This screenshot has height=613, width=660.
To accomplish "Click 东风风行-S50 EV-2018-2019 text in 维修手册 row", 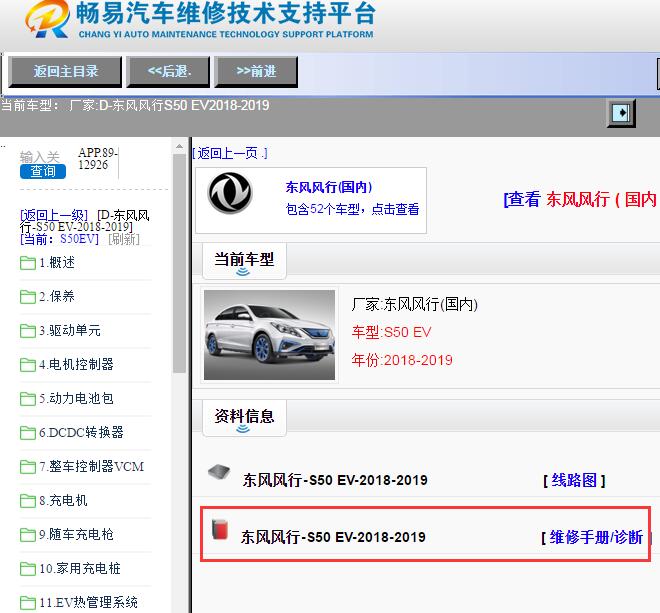I will [333, 538].
